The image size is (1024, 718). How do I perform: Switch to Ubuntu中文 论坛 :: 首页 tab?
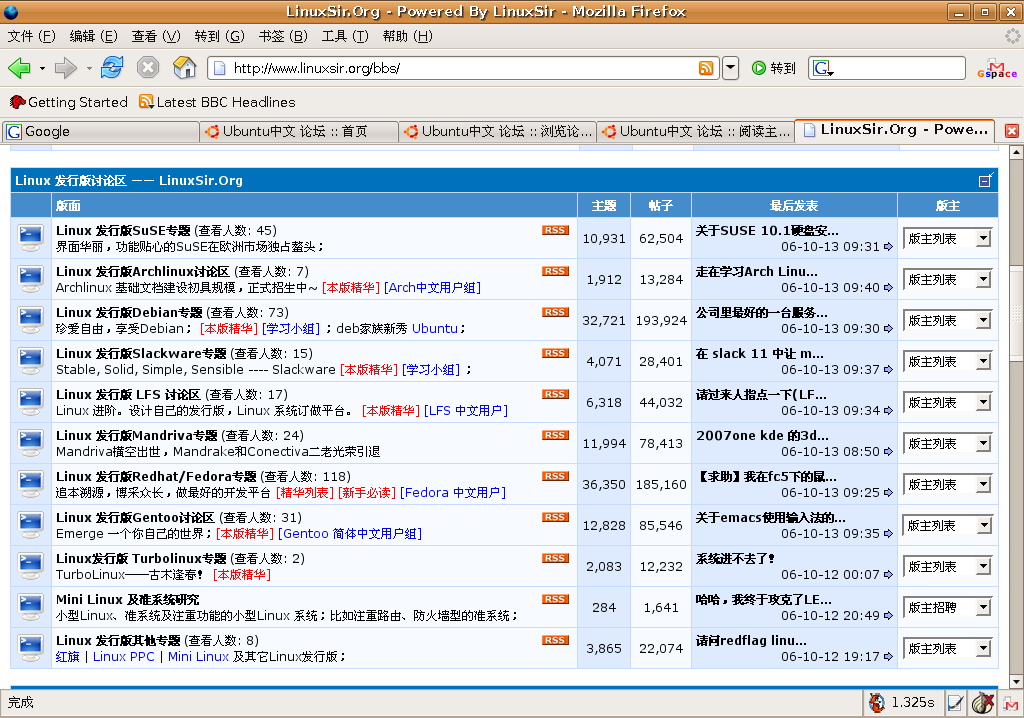(x=299, y=131)
